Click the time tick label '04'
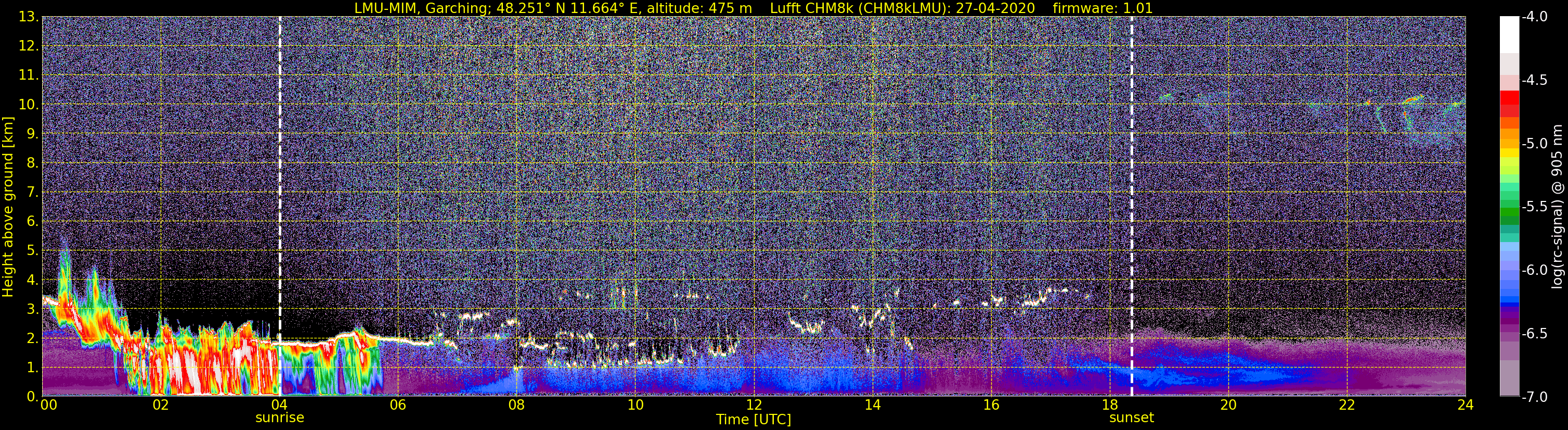 279,405
